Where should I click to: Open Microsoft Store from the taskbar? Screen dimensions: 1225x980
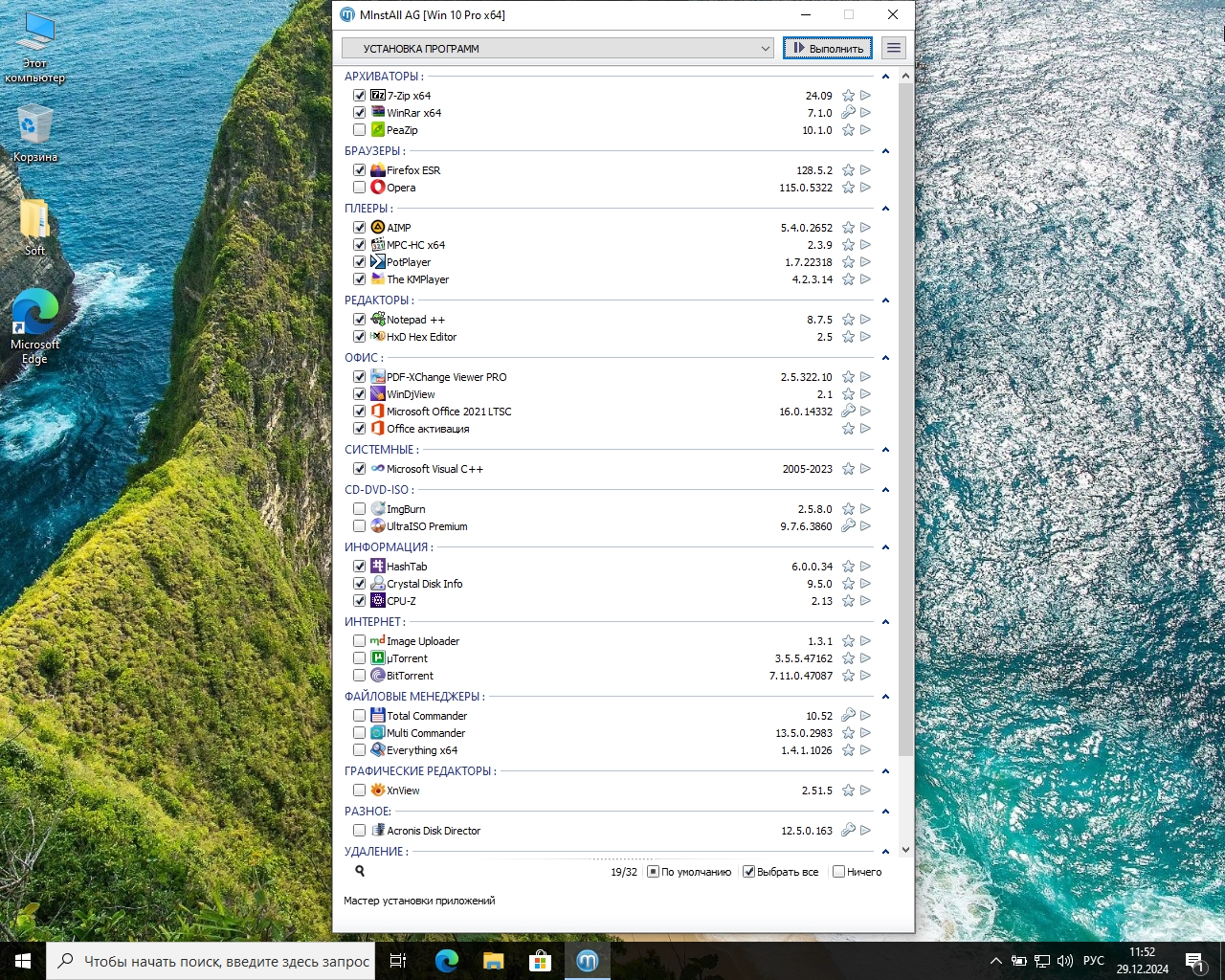[x=540, y=961]
